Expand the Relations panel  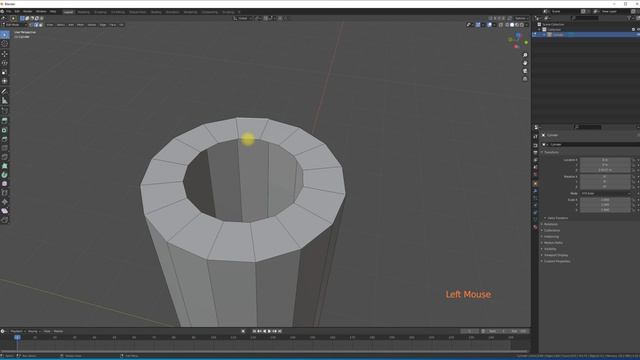550,224
